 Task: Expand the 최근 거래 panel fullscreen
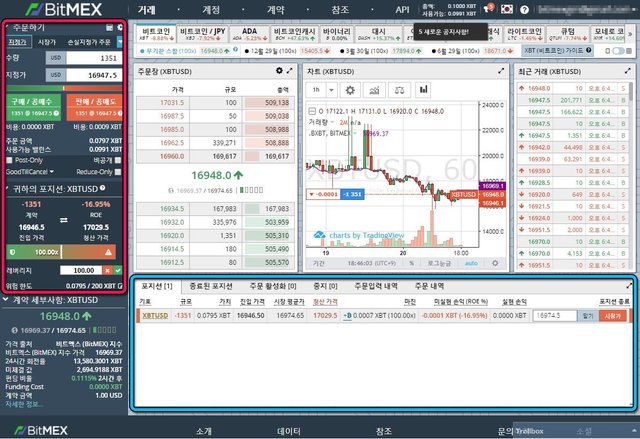click(x=627, y=71)
